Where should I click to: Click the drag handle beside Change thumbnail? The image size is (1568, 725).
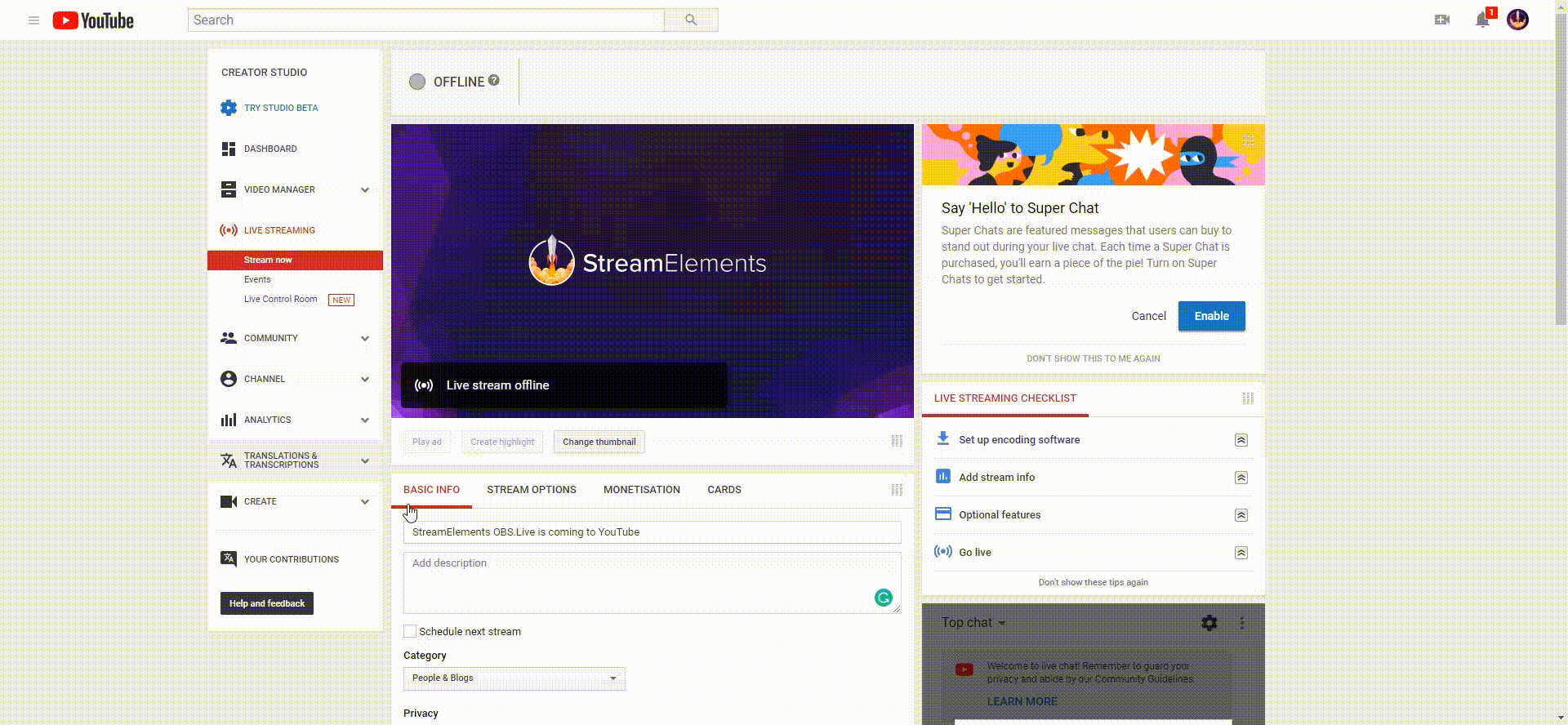[897, 441]
